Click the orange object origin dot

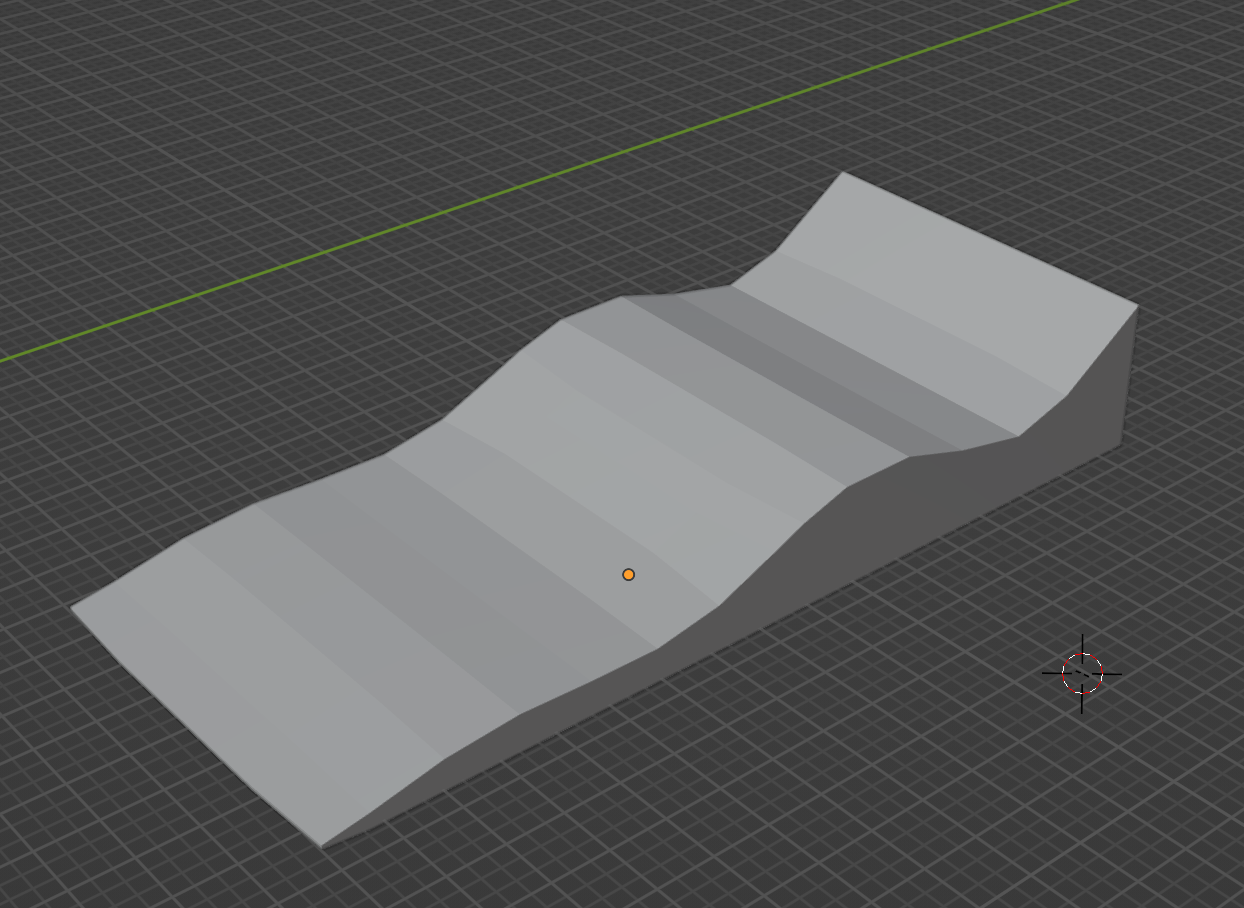[628, 574]
